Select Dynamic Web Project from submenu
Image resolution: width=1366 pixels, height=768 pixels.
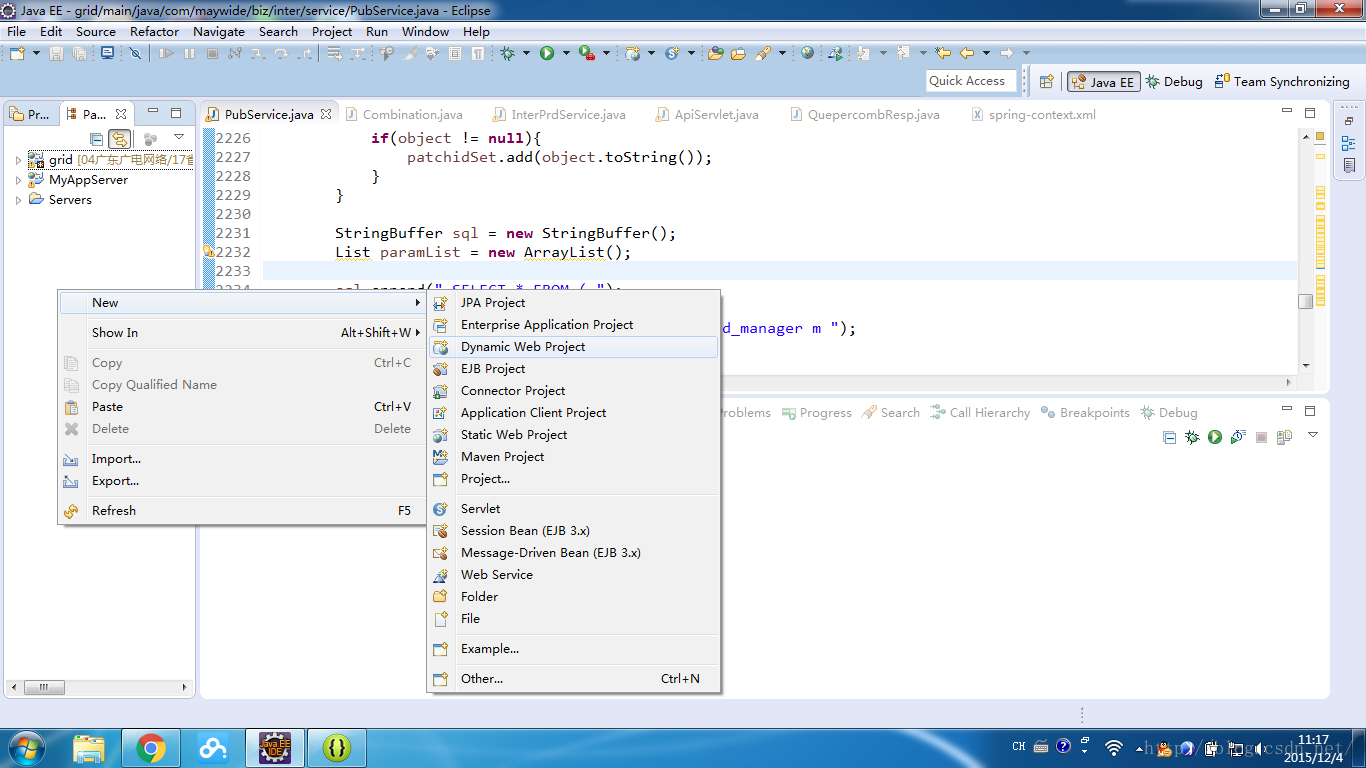click(574, 347)
